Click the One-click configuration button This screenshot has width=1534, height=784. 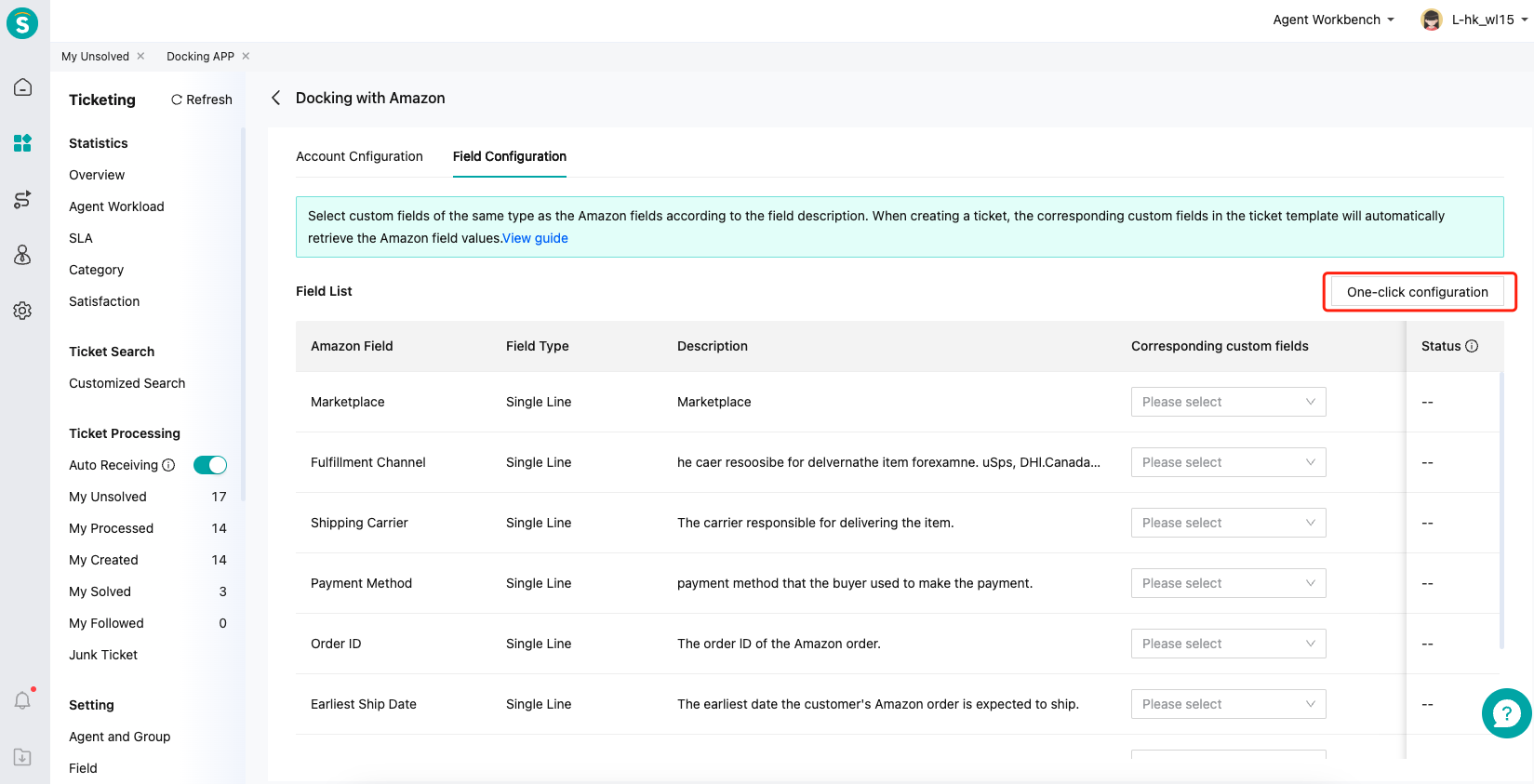click(1418, 292)
